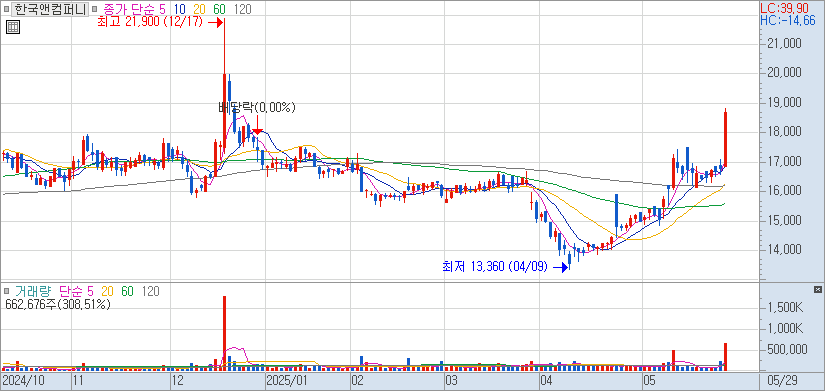Click the 21,000 price axis label
Image resolution: width=825 pixels, height=391 pixels.
click(x=784, y=44)
